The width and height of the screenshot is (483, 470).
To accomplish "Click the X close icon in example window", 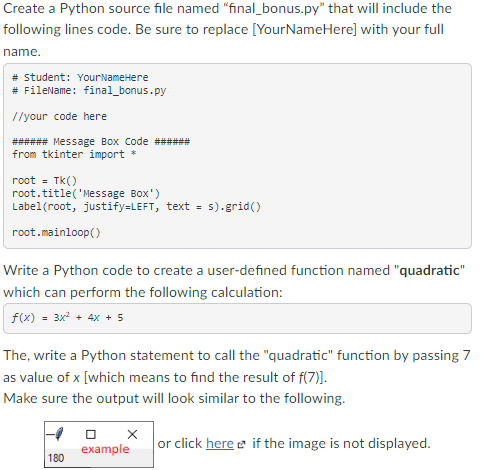I will [x=132, y=434].
